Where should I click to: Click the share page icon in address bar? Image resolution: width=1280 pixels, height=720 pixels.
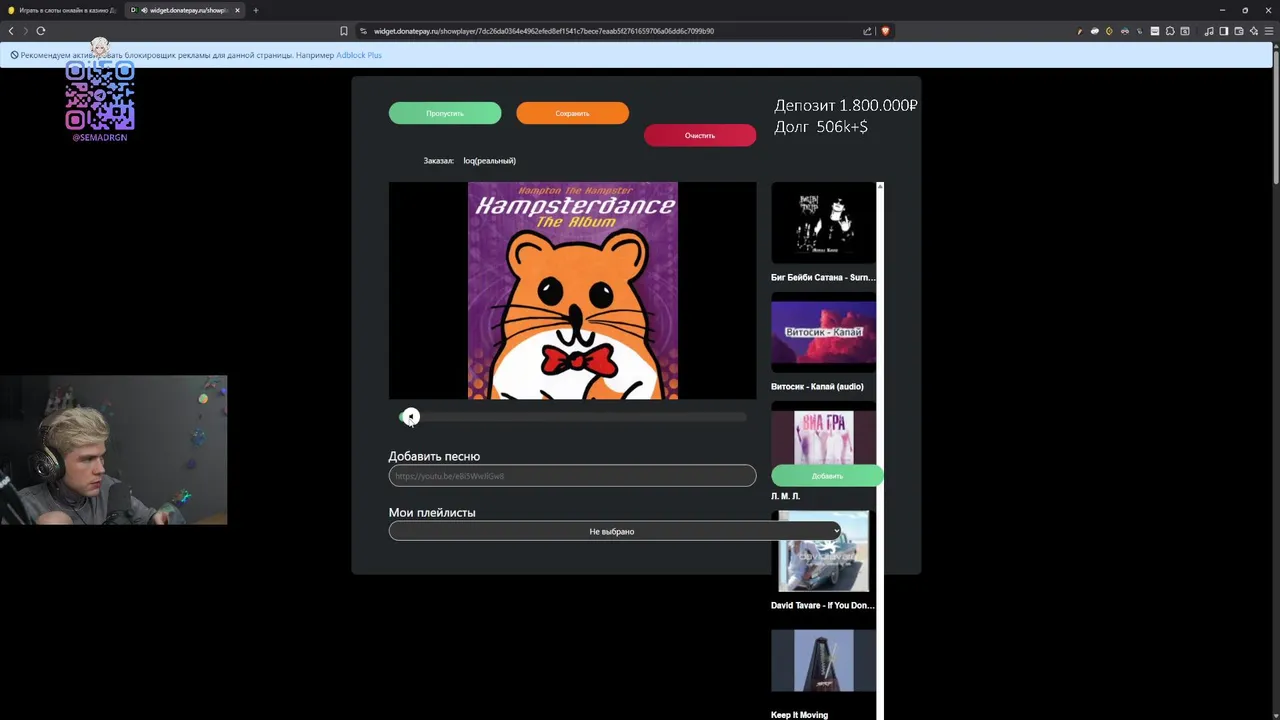867,31
